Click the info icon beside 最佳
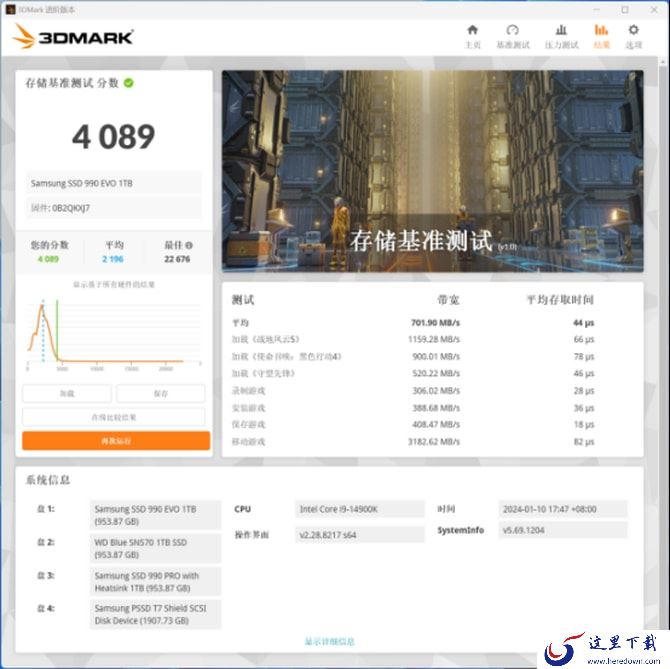 coord(189,245)
